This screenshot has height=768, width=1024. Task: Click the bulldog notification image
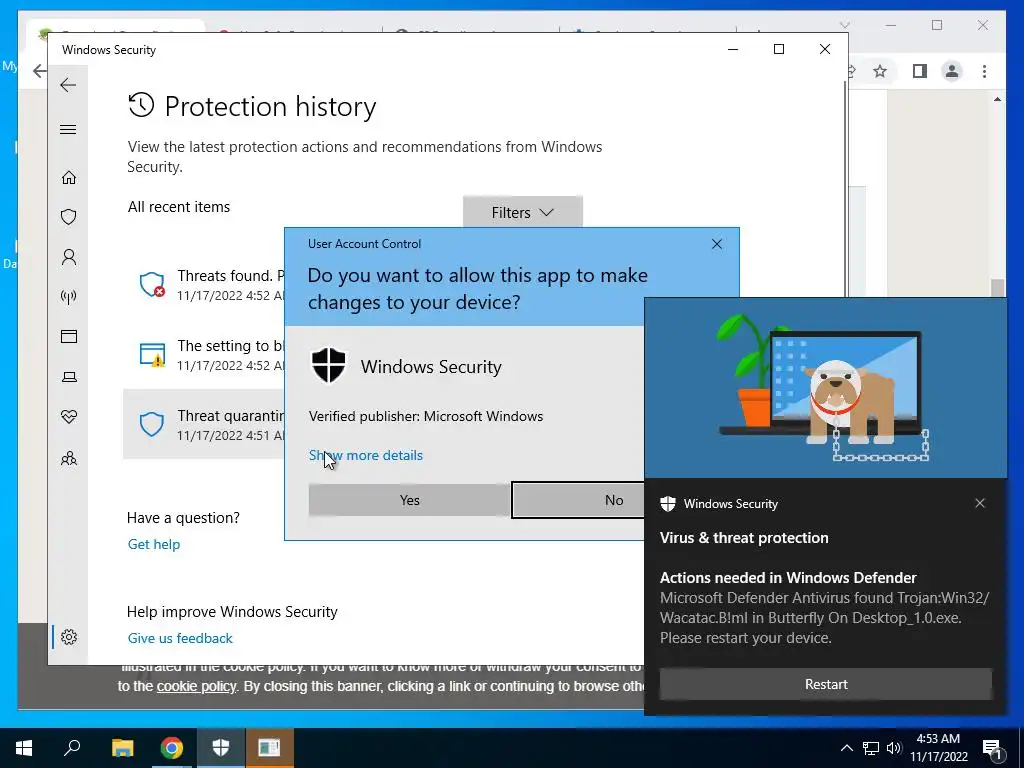(825, 388)
